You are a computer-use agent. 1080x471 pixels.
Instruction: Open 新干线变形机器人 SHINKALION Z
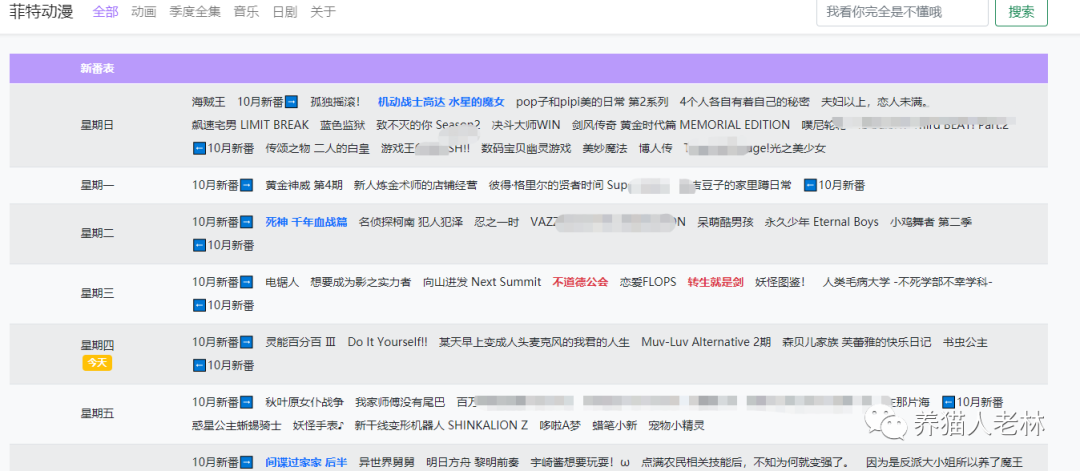click(442, 425)
